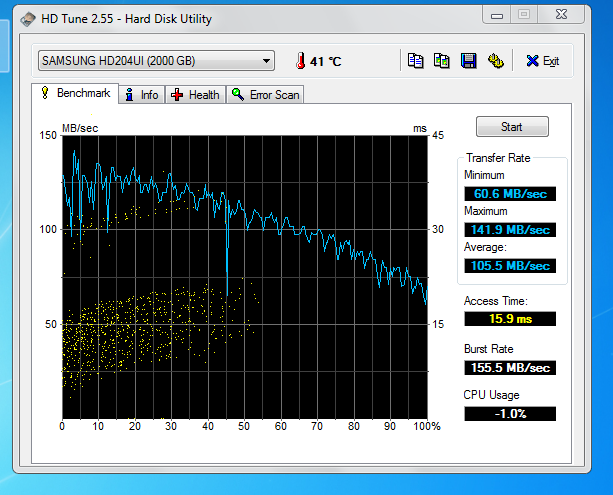Click the copy screenshot to clipboard icon
This screenshot has height=495, width=613.
(442, 61)
